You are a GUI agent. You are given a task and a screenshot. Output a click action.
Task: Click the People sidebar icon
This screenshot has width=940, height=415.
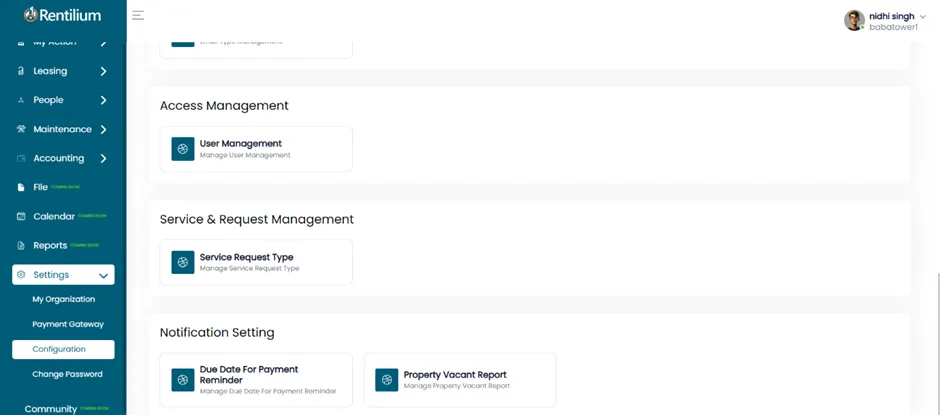tap(21, 100)
